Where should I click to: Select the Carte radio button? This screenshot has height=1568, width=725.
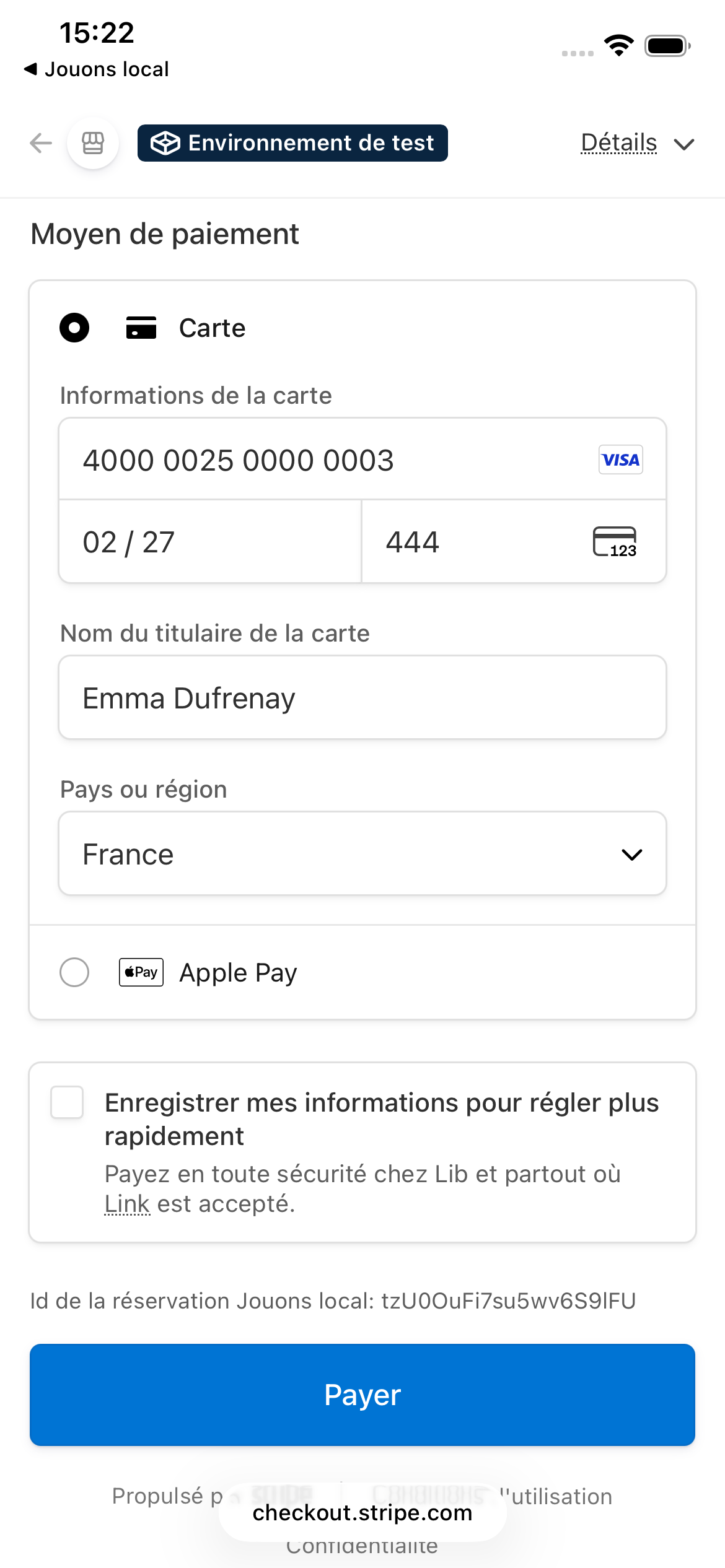point(74,328)
